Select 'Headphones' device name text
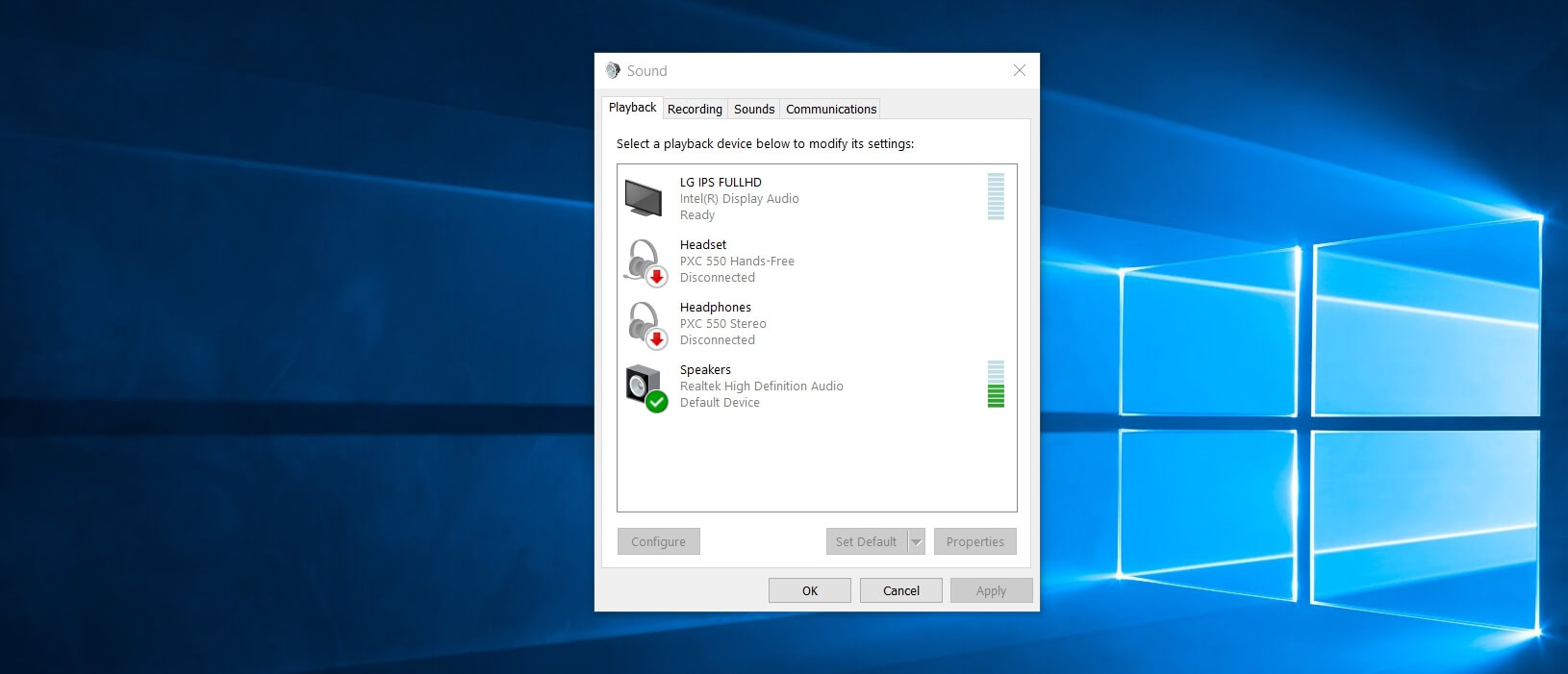 (x=716, y=308)
